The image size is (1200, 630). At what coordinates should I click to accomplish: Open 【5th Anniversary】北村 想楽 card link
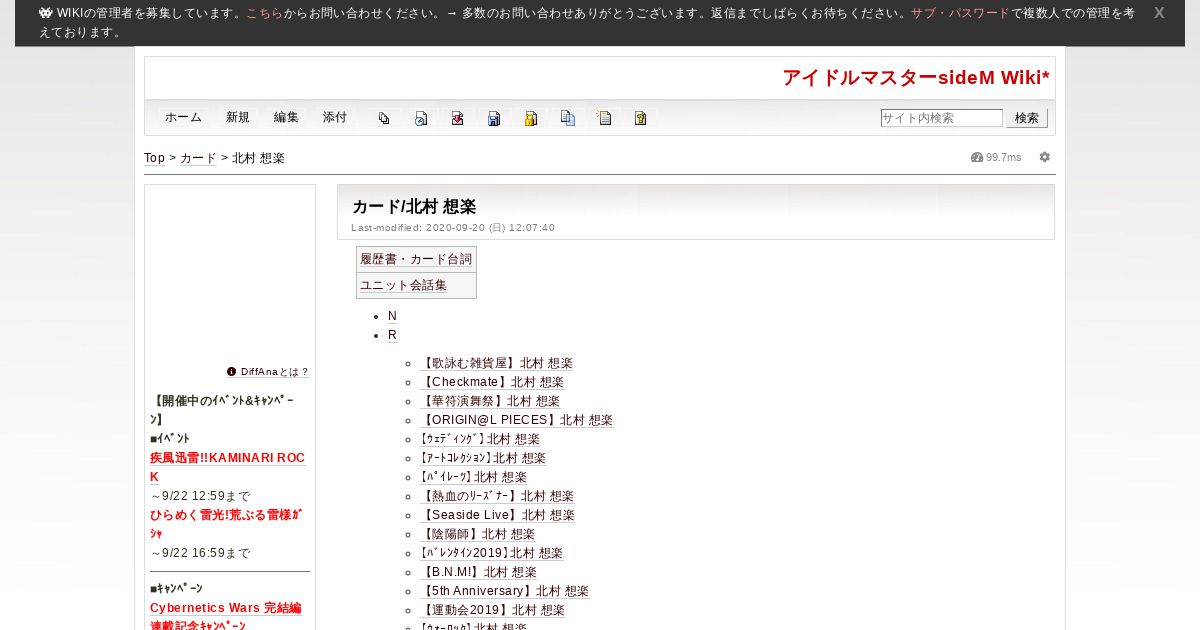504,591
